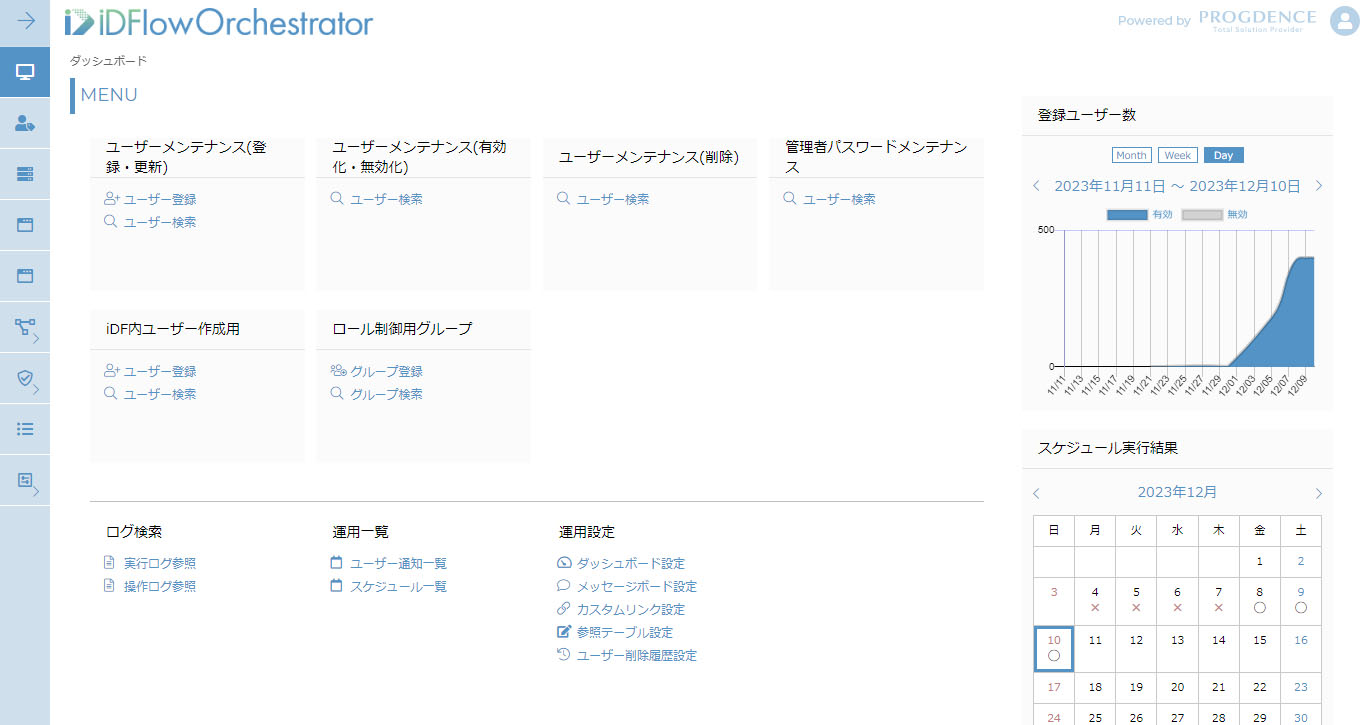The image size is (1370, 725).
Task: Select the workflow diagram icon in the sidebar
Action: click(x=25, y=327)
